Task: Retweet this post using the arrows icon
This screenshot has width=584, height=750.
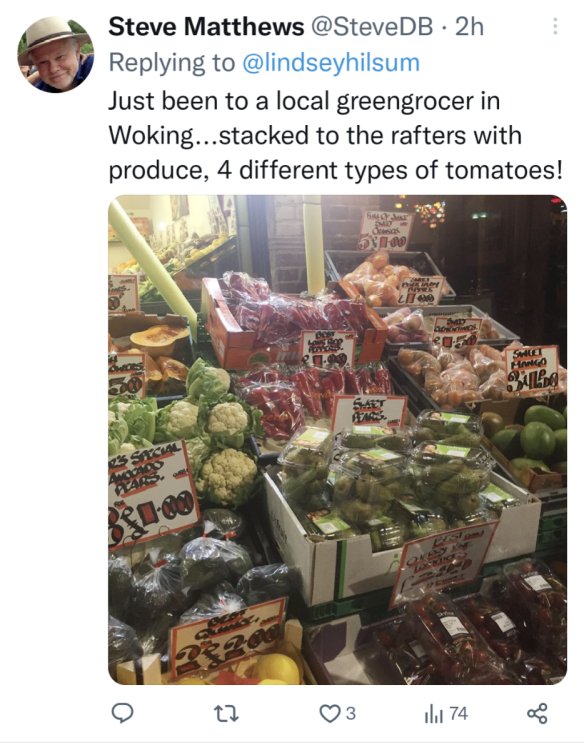Action: (226, 714)
